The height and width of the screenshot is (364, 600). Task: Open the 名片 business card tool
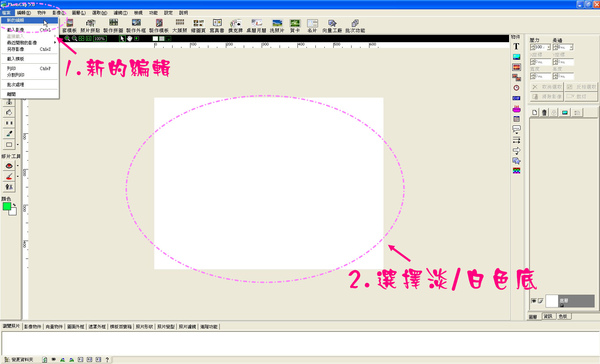coord(312,26)
